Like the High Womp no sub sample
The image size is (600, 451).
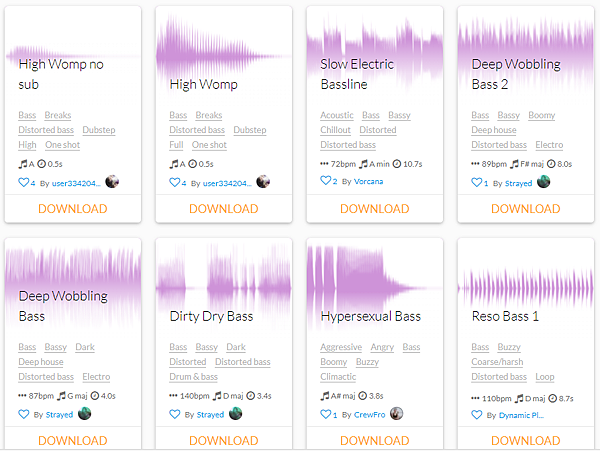pyautogui.click(x=24, y=182)
